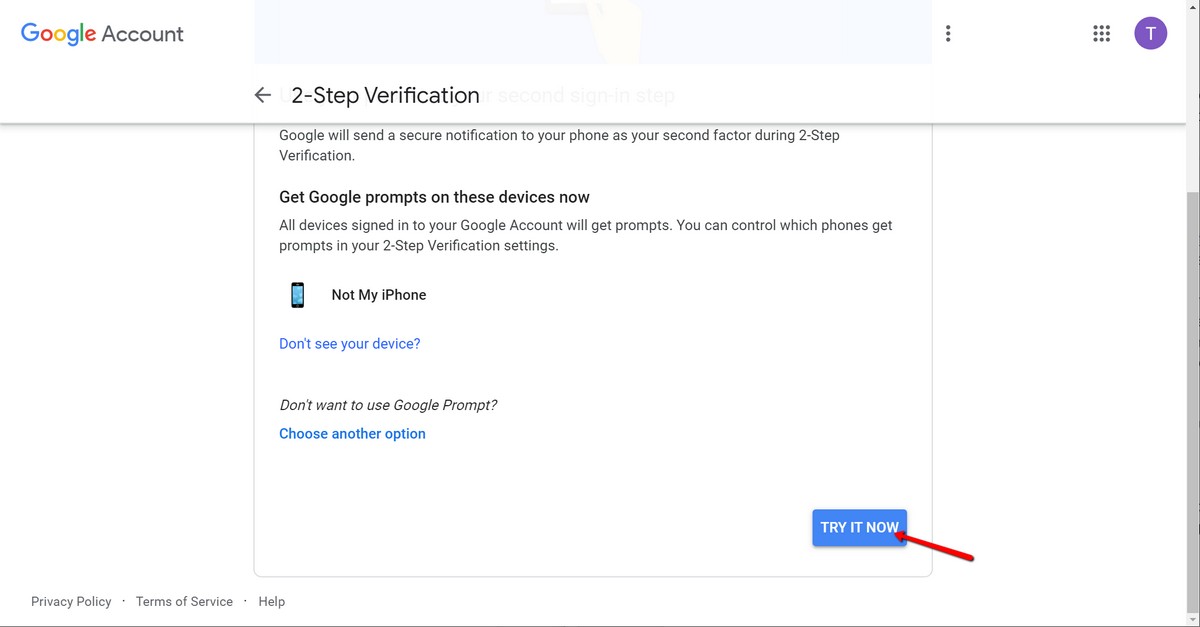Visit the Help link in the footer

coord(271,602)
